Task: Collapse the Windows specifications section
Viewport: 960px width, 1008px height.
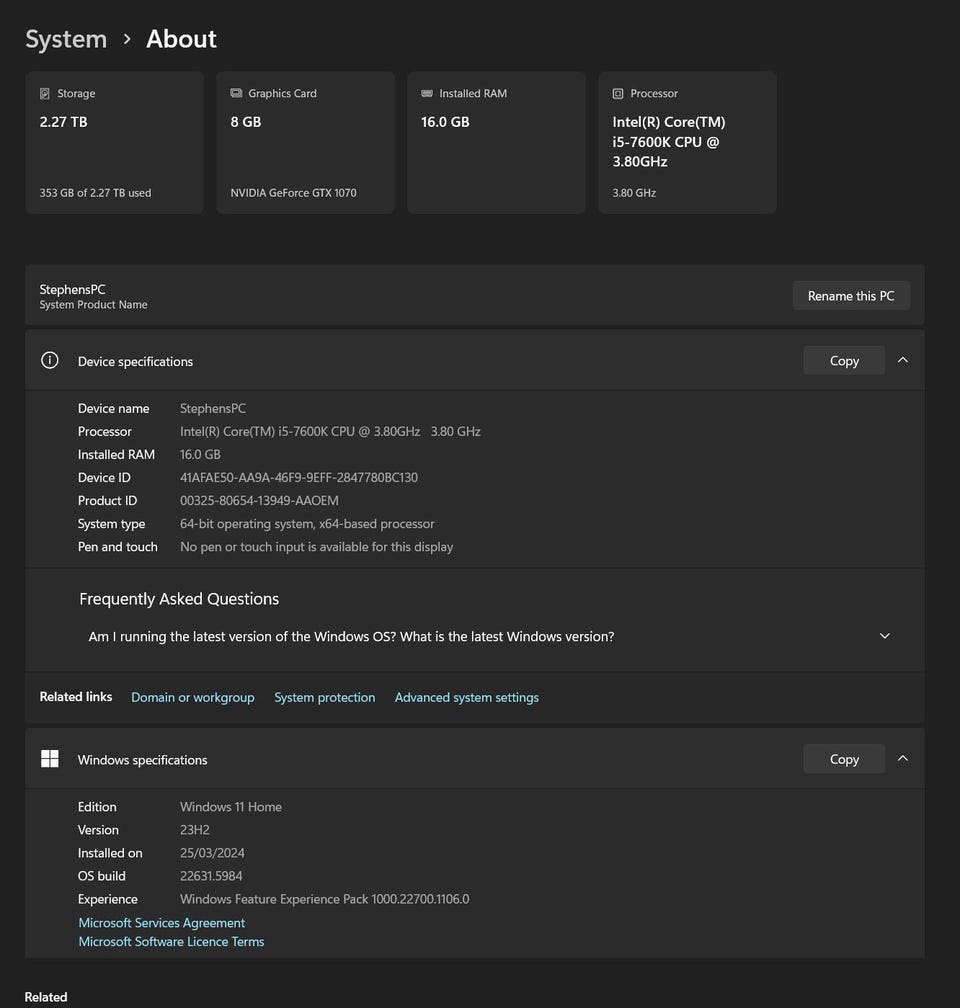Action: pyautogui.click(x=903, y=759)
